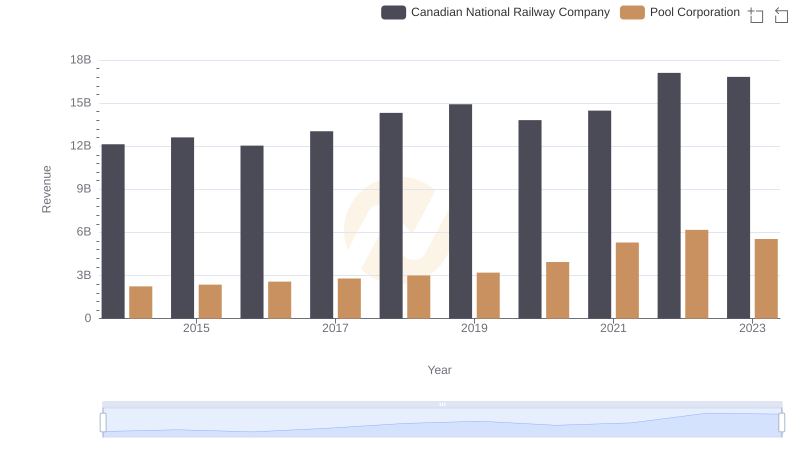Click the 2017 x-axis label

tap(335, 328)
